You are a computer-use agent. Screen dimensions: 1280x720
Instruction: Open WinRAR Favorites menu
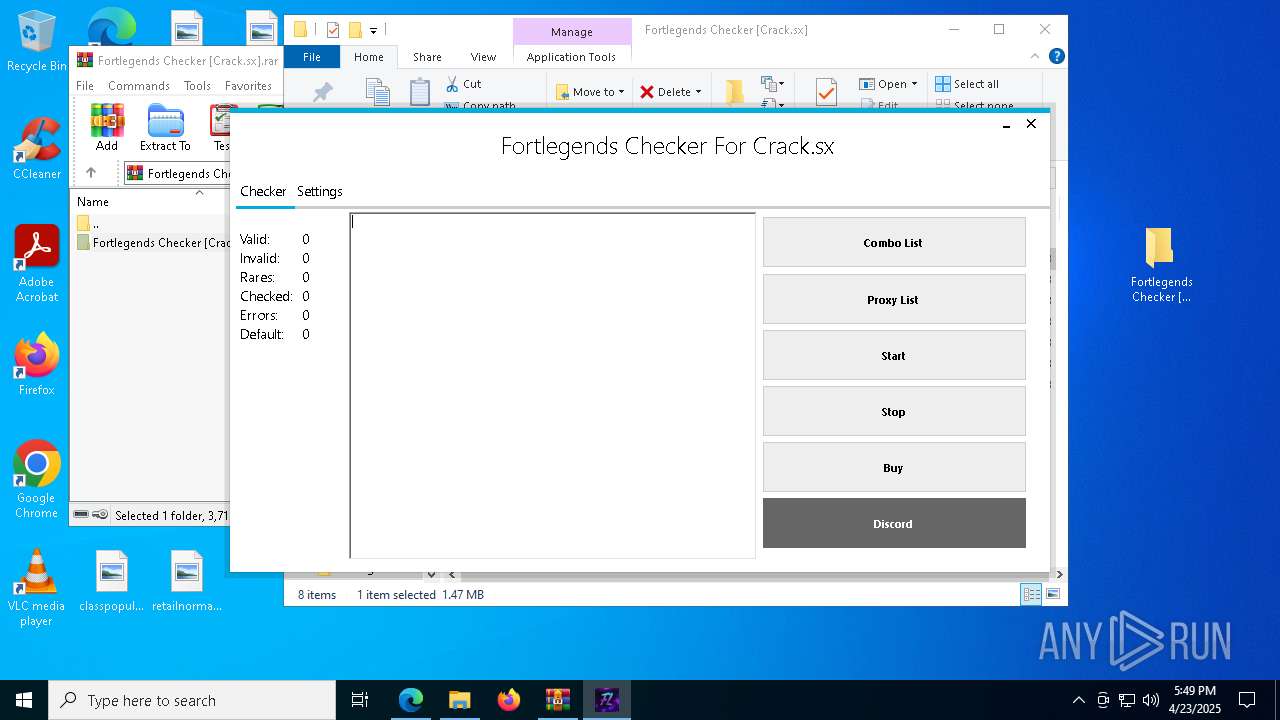click(x=248, y=86)
